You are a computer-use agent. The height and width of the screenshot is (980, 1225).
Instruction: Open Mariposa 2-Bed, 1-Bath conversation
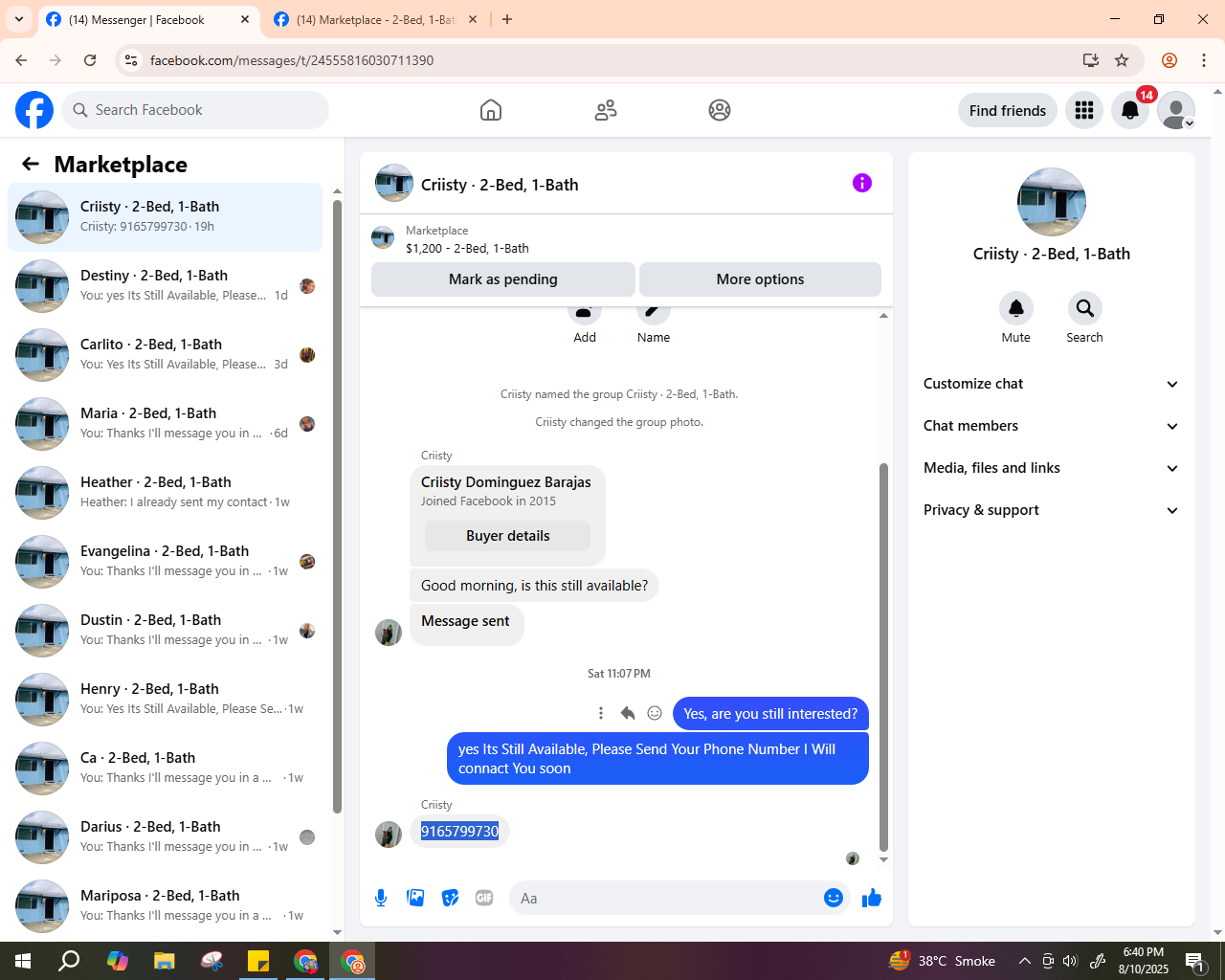(166, 906)
